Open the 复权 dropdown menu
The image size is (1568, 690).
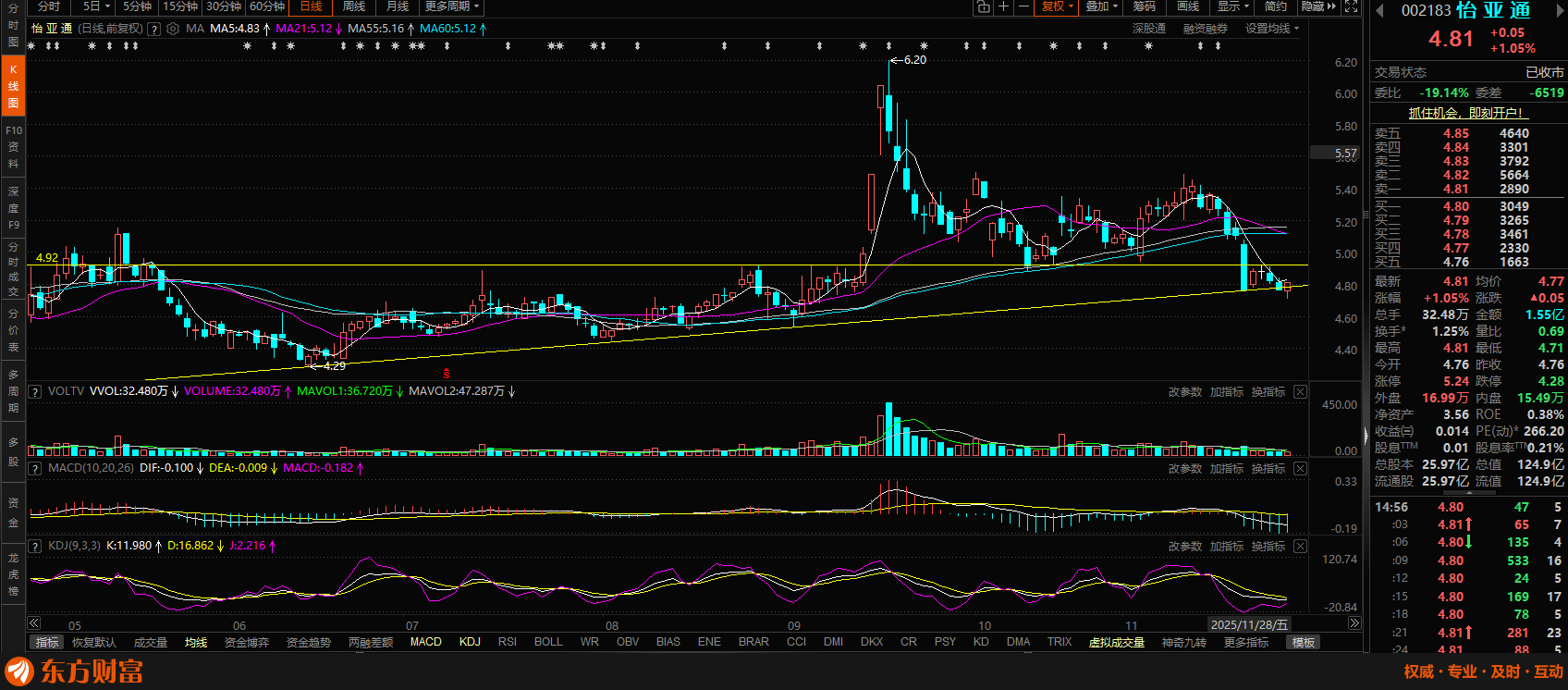click(1058, 6)
